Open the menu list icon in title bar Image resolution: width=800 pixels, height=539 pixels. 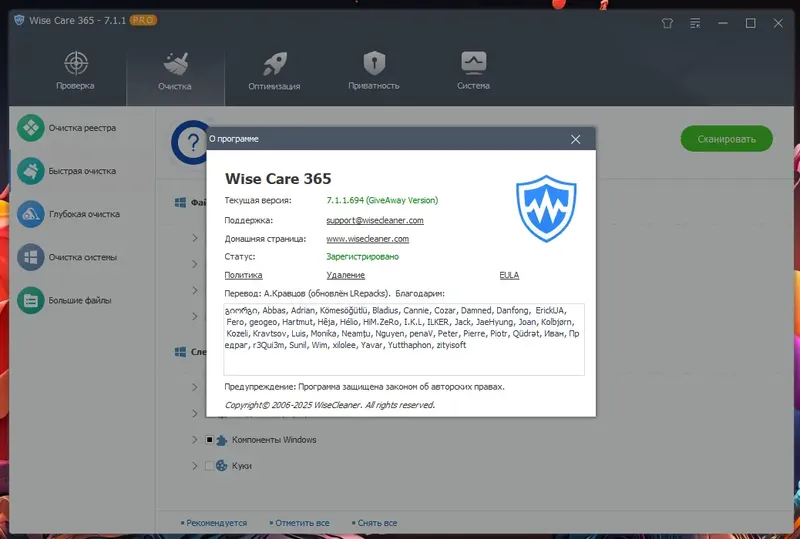click(x=695, y=23)
